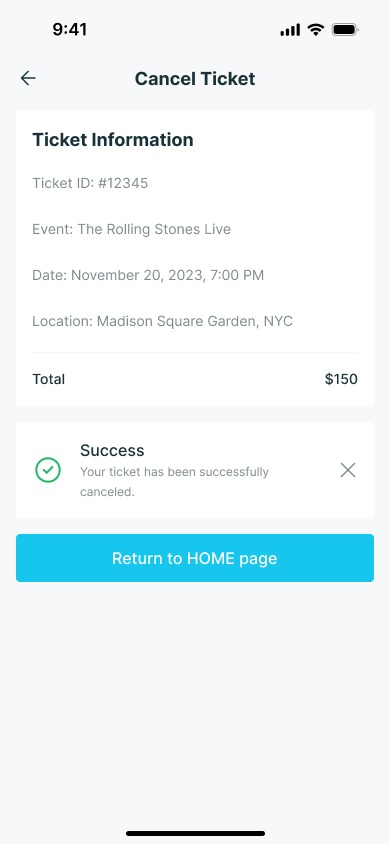Click the green checkmark success icon

(x=48, y=470)
